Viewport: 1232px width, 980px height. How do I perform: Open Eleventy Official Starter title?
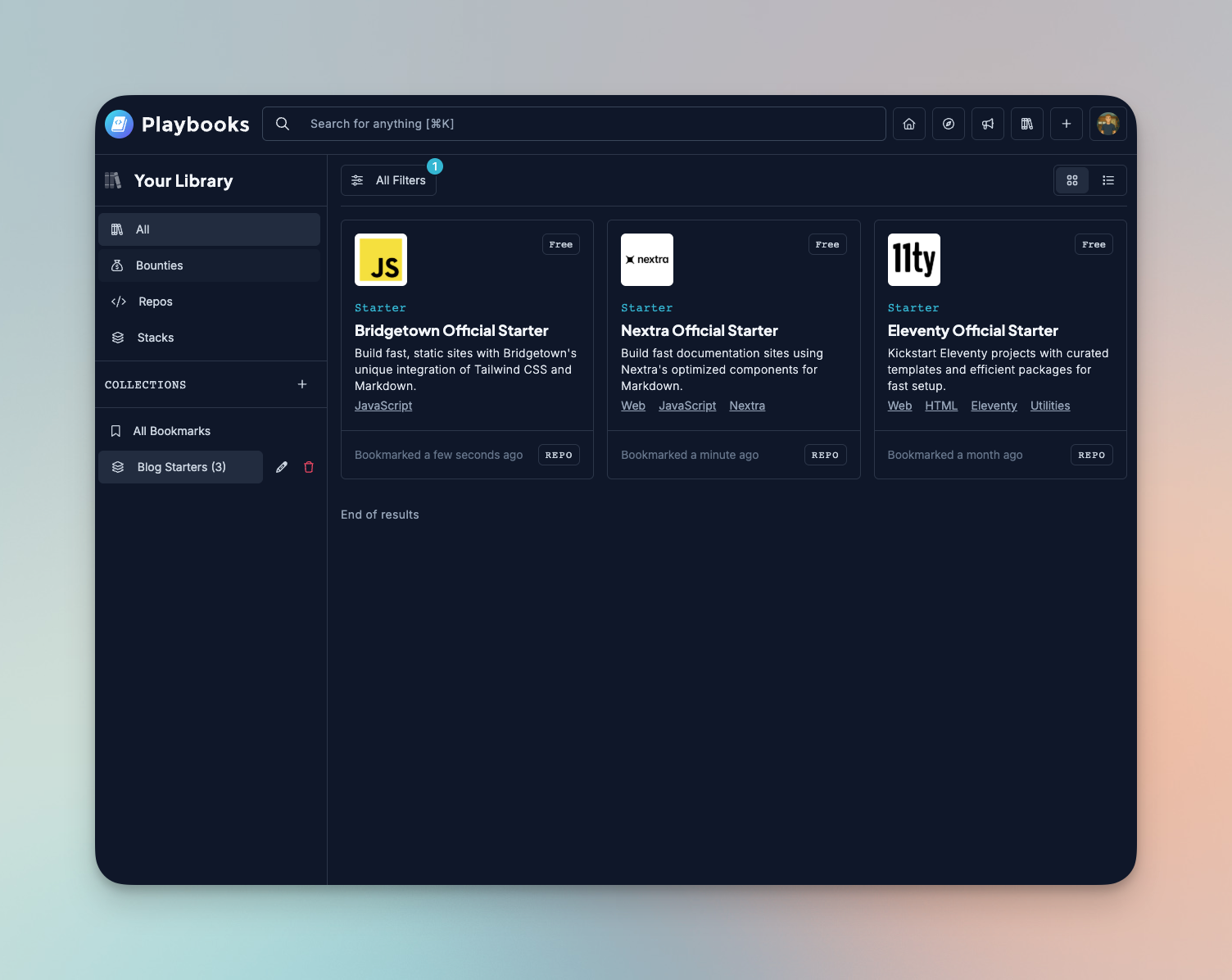pyautogui.click(x=973, y=331)
